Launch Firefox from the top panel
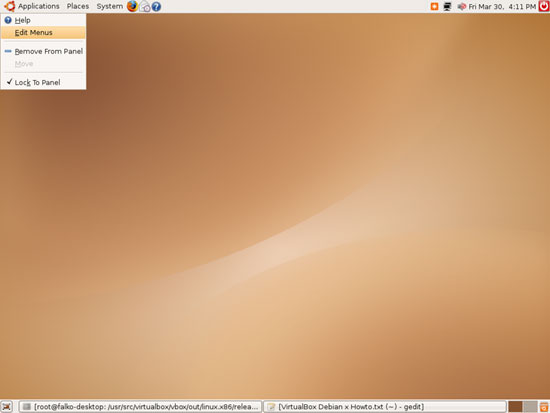550x413 pixels. (x=132, y=6)
